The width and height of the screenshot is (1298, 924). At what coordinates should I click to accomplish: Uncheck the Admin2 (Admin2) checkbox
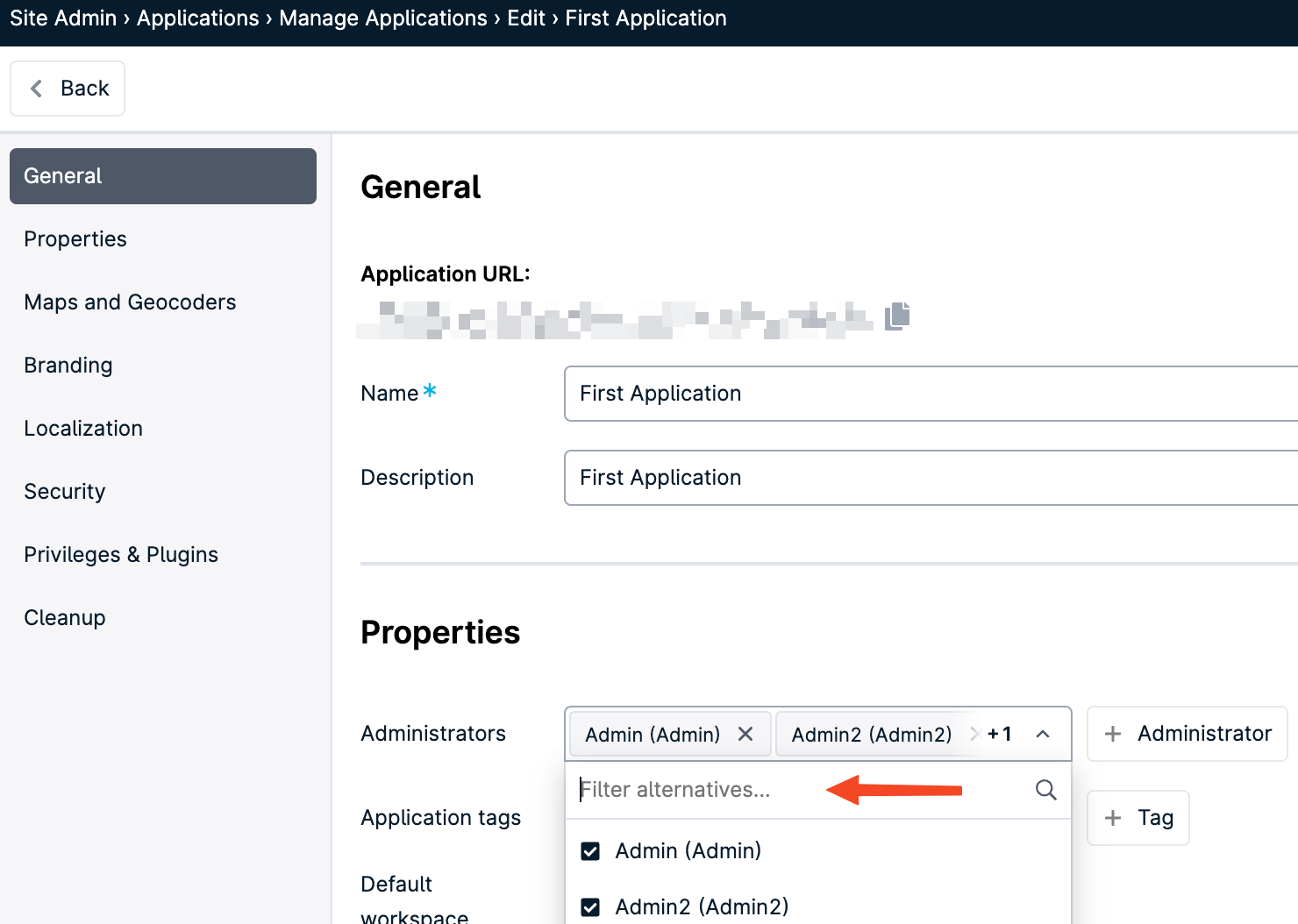590,907
